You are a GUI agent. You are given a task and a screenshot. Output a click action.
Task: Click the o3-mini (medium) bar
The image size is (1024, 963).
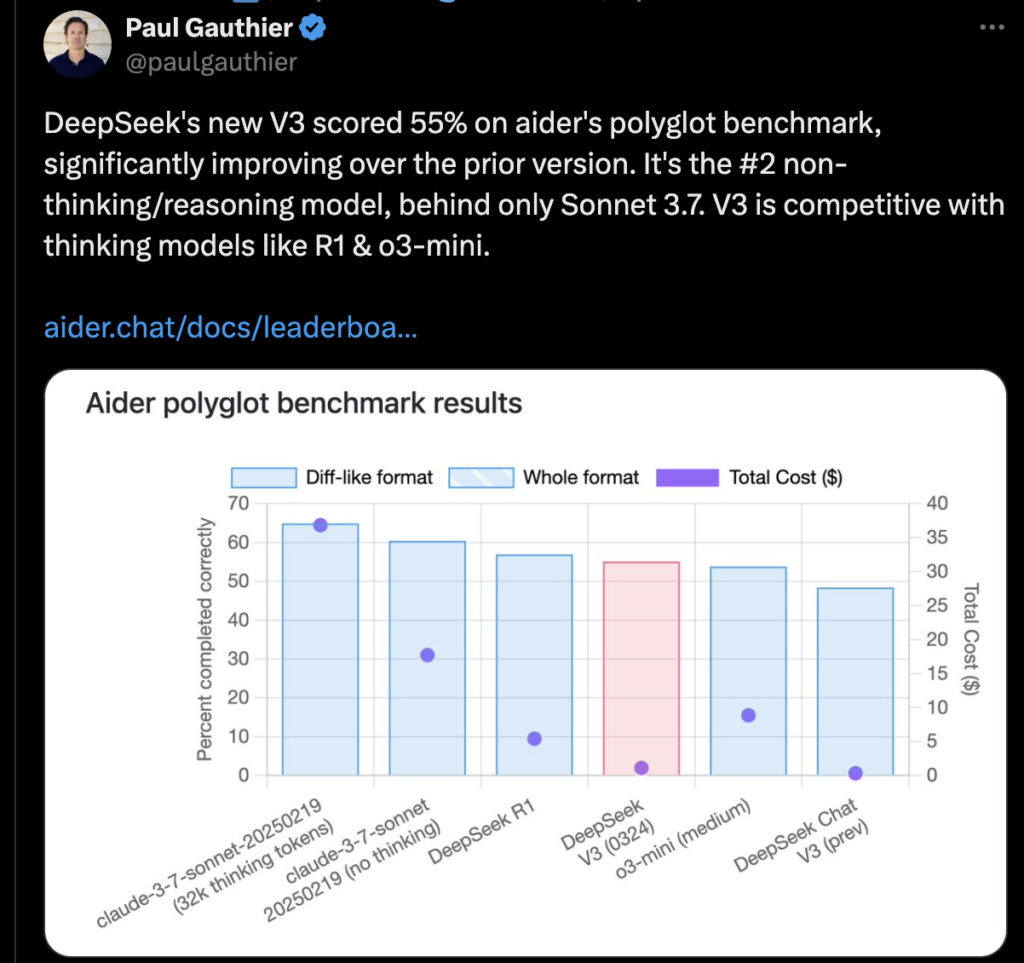[748, 671]
